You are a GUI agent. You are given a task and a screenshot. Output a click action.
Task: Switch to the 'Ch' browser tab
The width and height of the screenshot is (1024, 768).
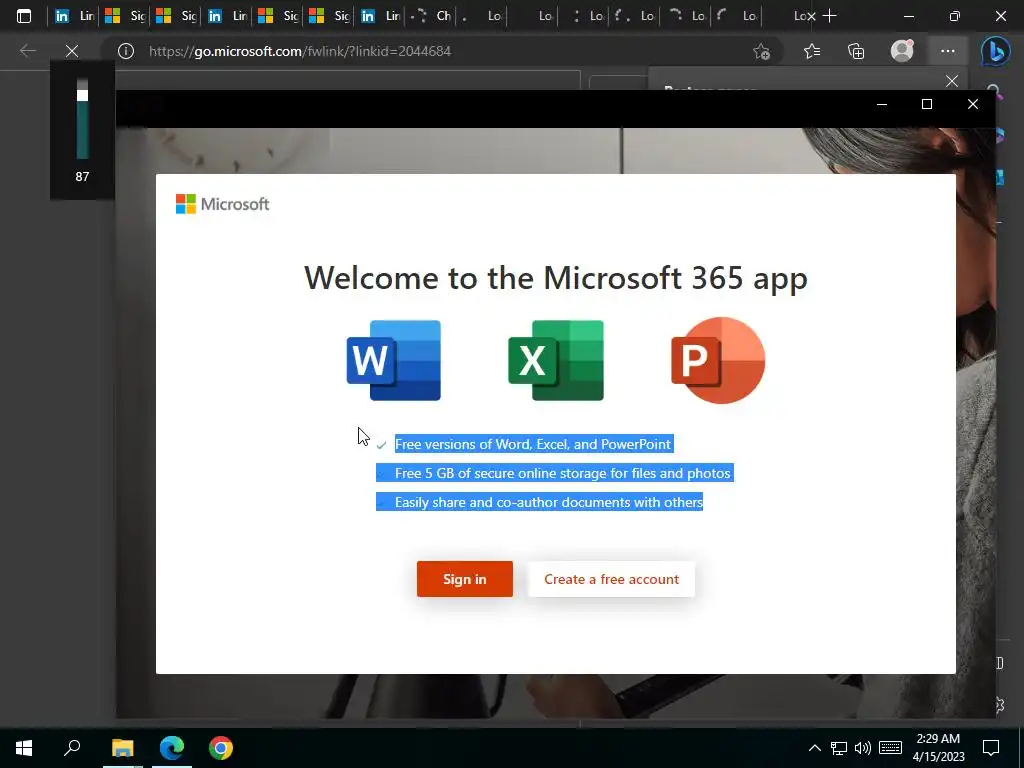click(x=431, y=16)
